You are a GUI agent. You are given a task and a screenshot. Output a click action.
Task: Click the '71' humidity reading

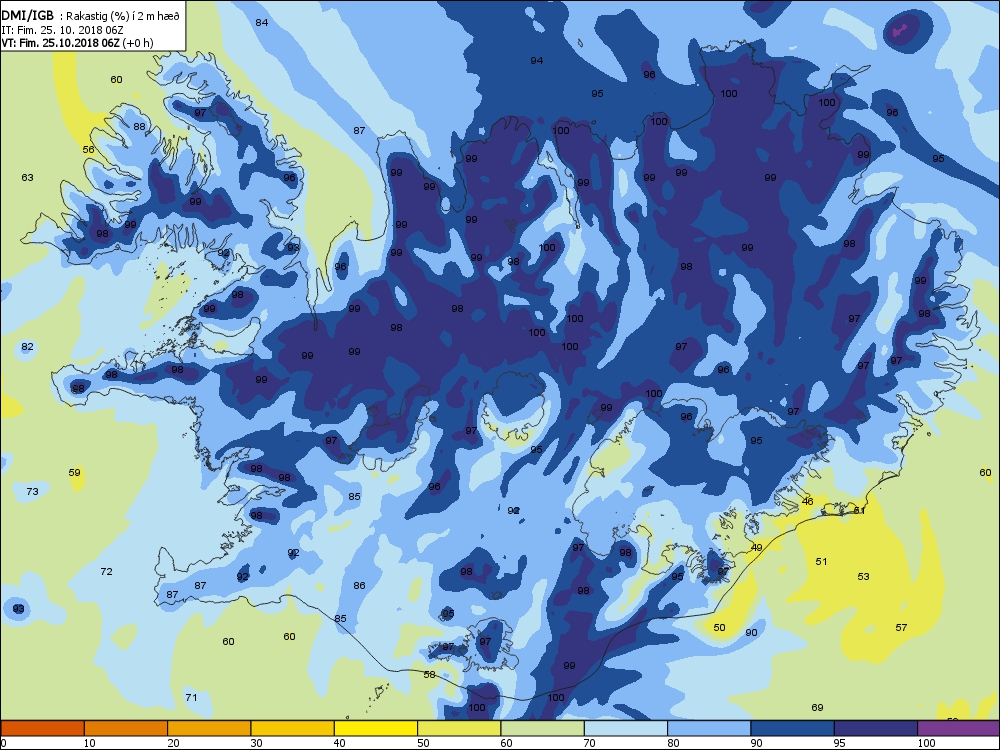pos(191,698)
